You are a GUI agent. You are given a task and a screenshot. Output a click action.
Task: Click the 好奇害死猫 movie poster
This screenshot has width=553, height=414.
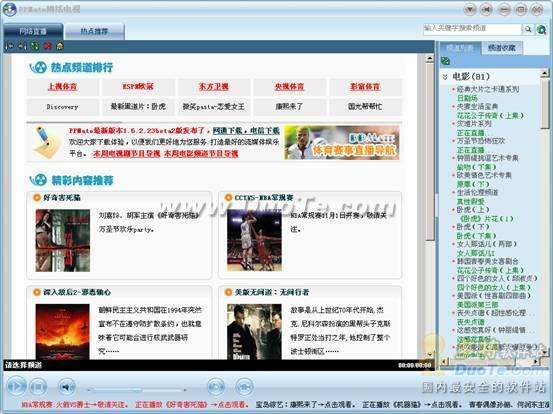point(63,240)
